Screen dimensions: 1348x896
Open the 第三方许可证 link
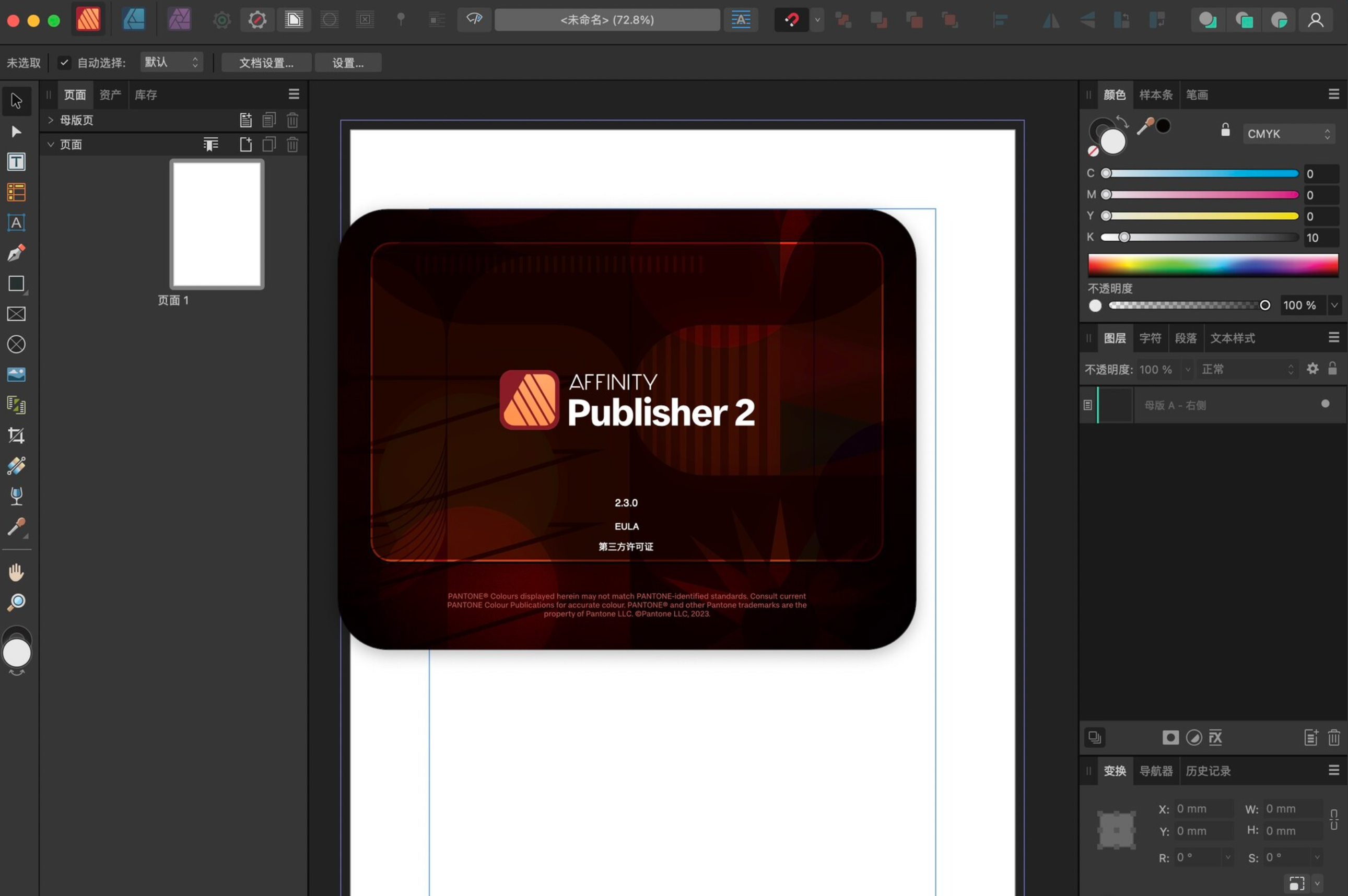click(626, 547)
